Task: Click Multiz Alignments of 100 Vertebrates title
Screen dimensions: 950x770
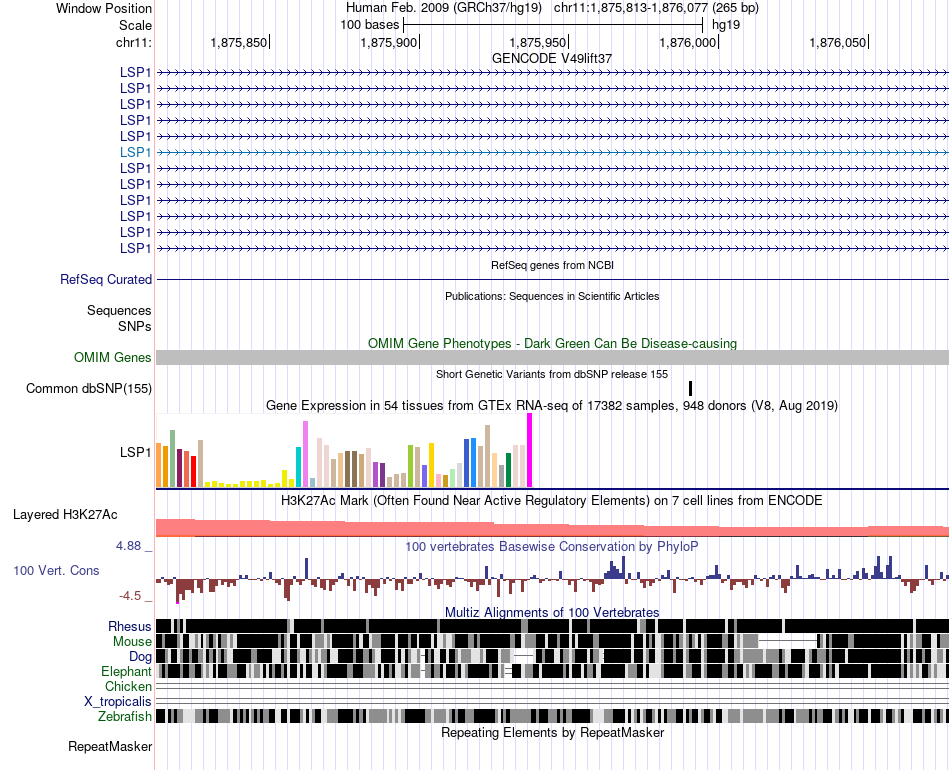Action: pyautogui.click(x=552, y=612)
